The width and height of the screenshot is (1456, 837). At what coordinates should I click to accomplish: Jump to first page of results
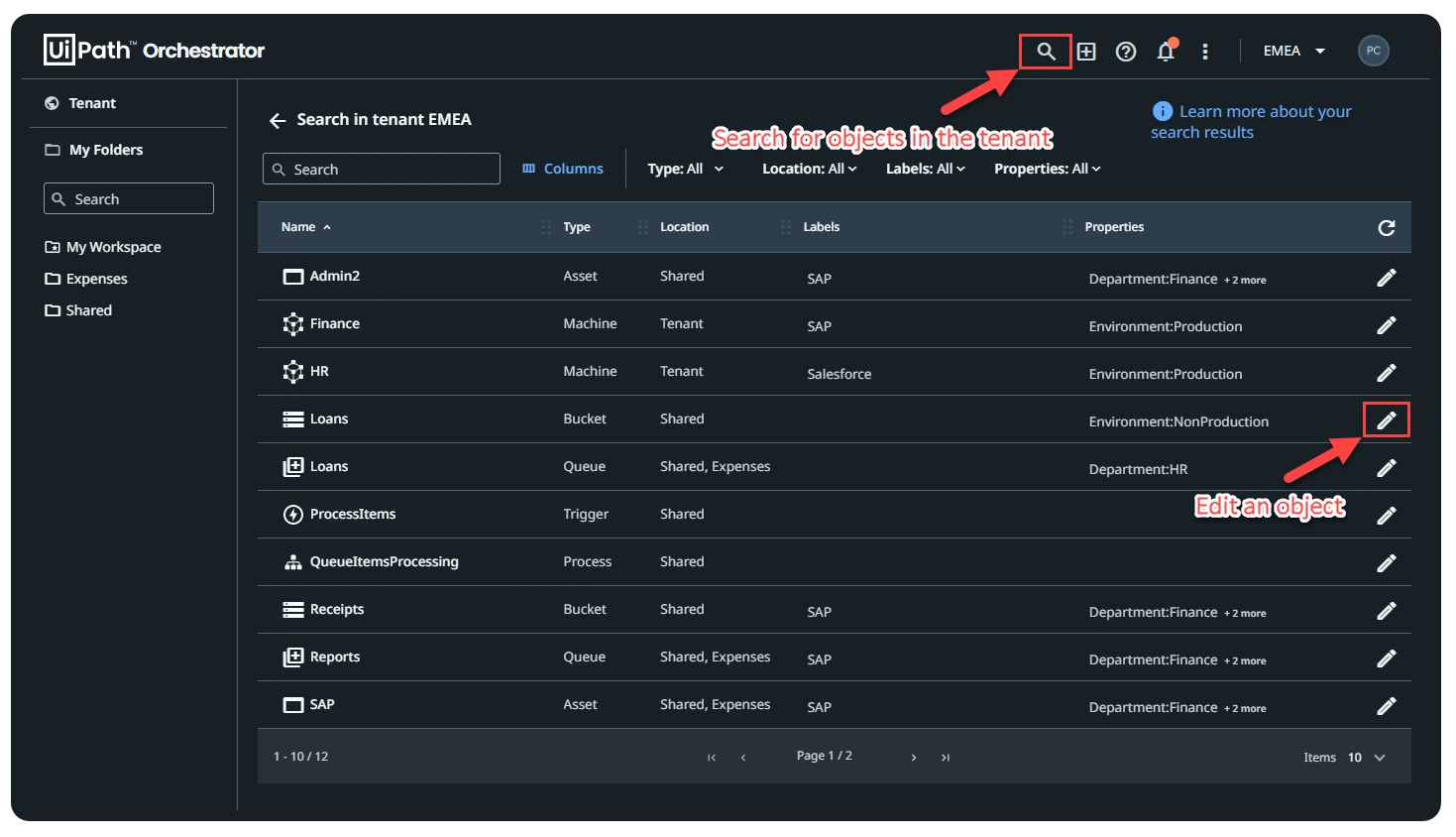tap(712, 758)
